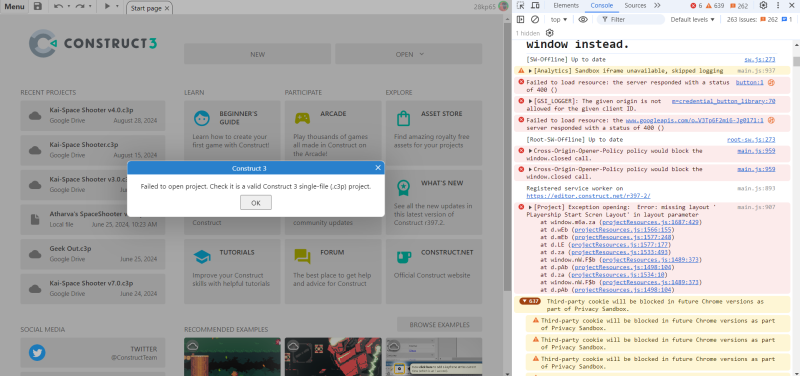
Task: Open the Undo history dropdown arrow
Action: [x=69, y=7]
